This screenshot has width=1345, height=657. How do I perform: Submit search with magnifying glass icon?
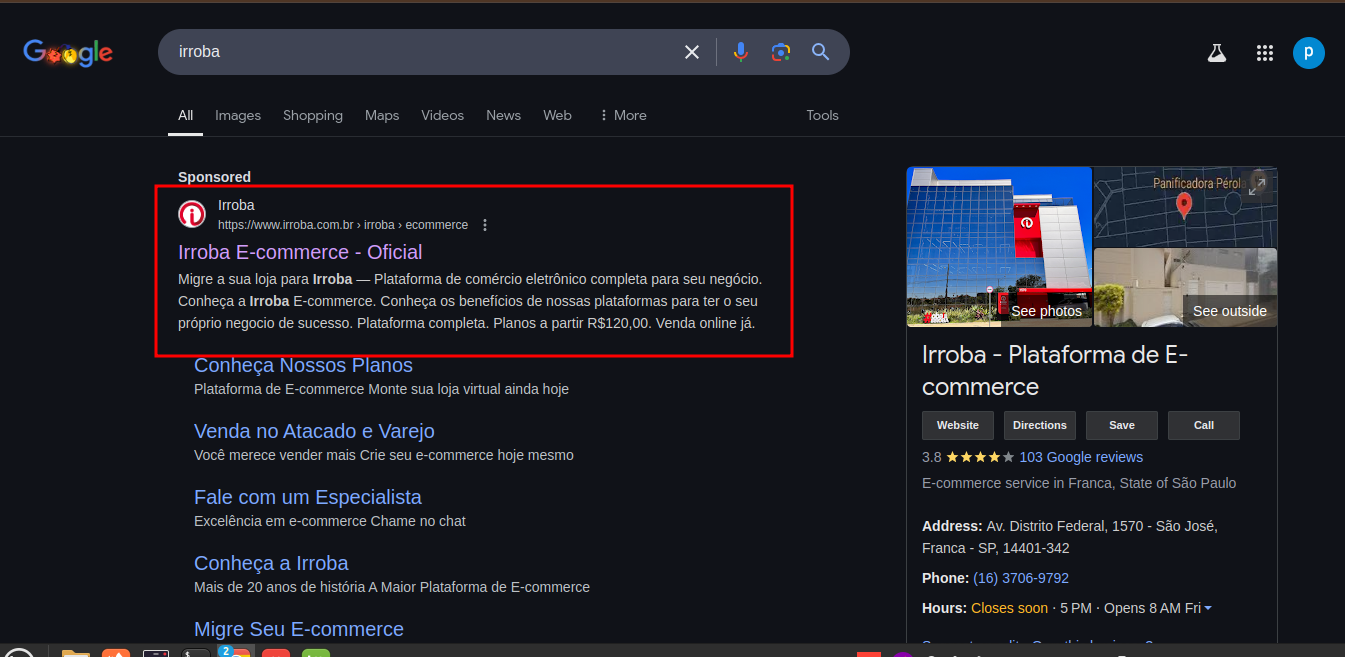(821, 52)
